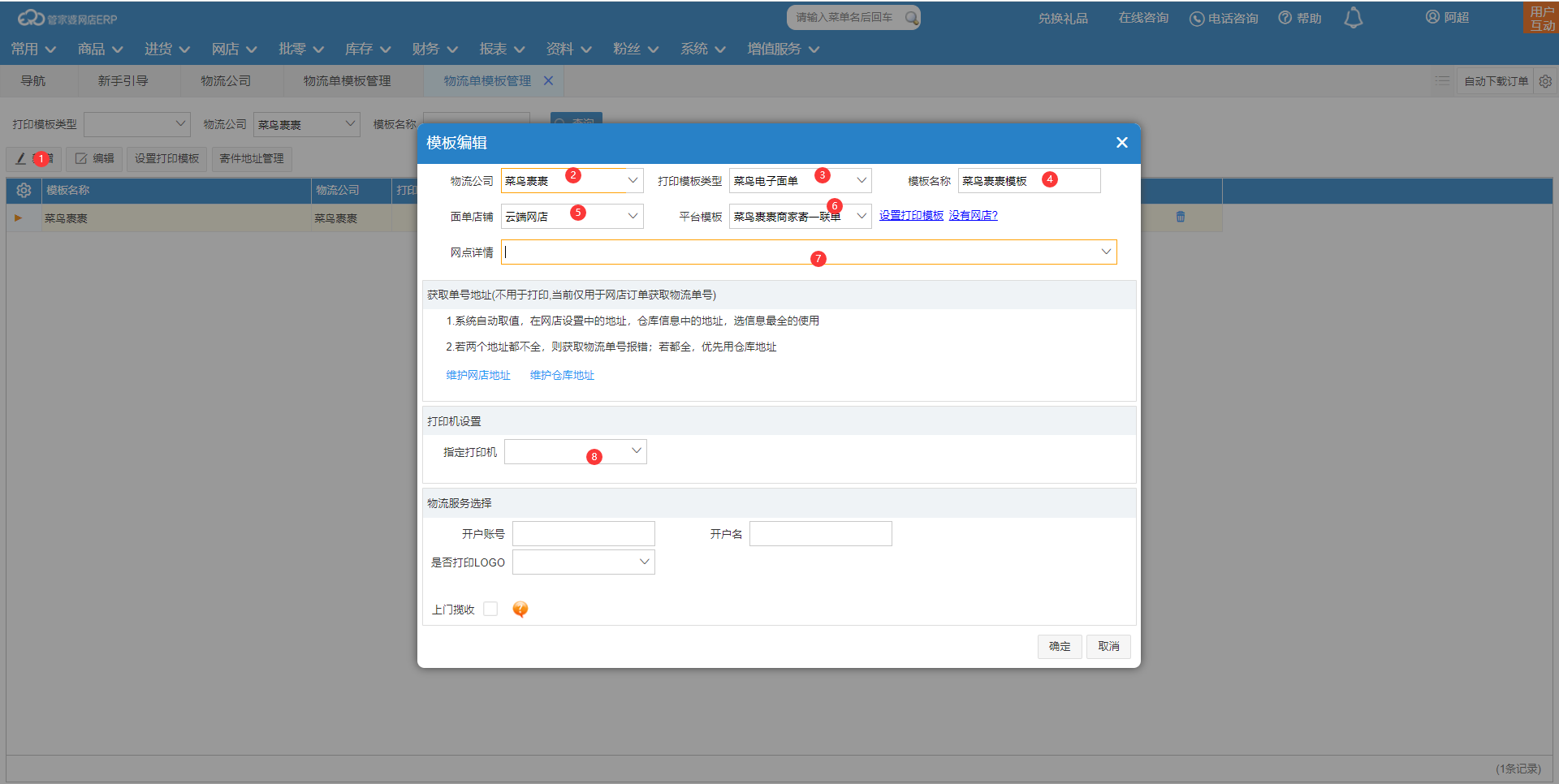The image size is (1559, 784).
Task: Click the 电话咨询 phone consult item
Action: tap(1224, 18)
